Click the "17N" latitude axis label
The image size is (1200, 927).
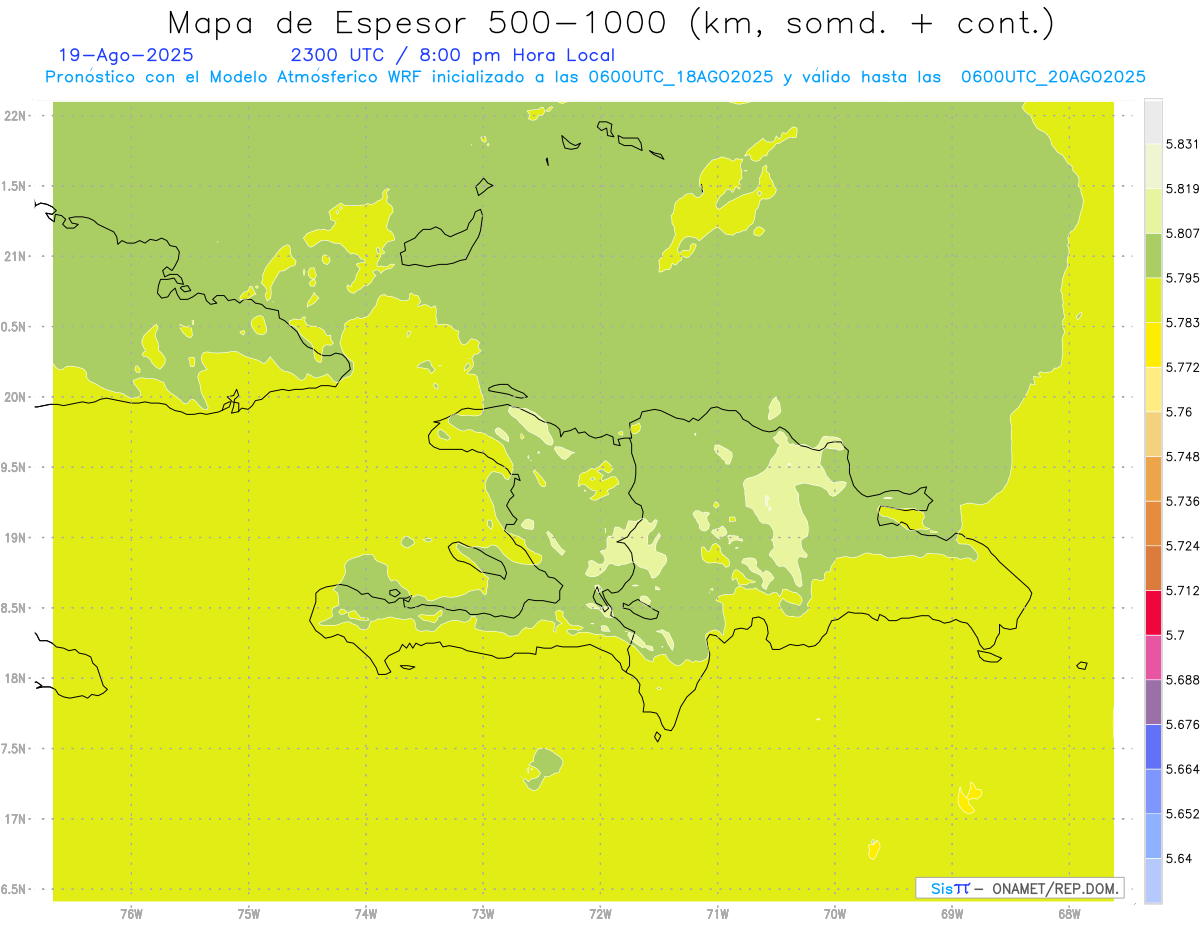click(x=15, y=819)
